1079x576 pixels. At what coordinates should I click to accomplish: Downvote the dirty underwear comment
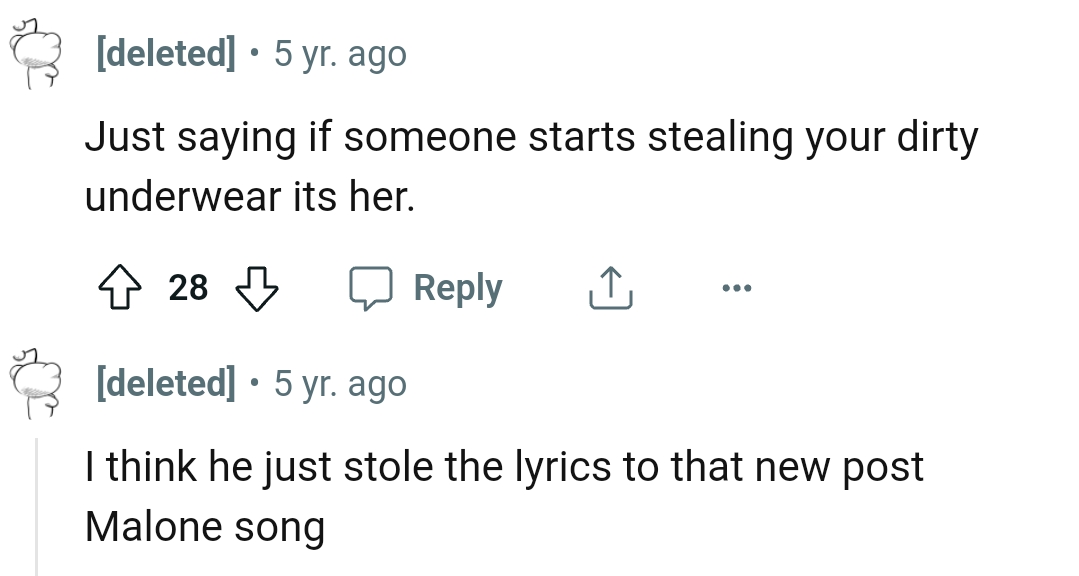point(257,287)
